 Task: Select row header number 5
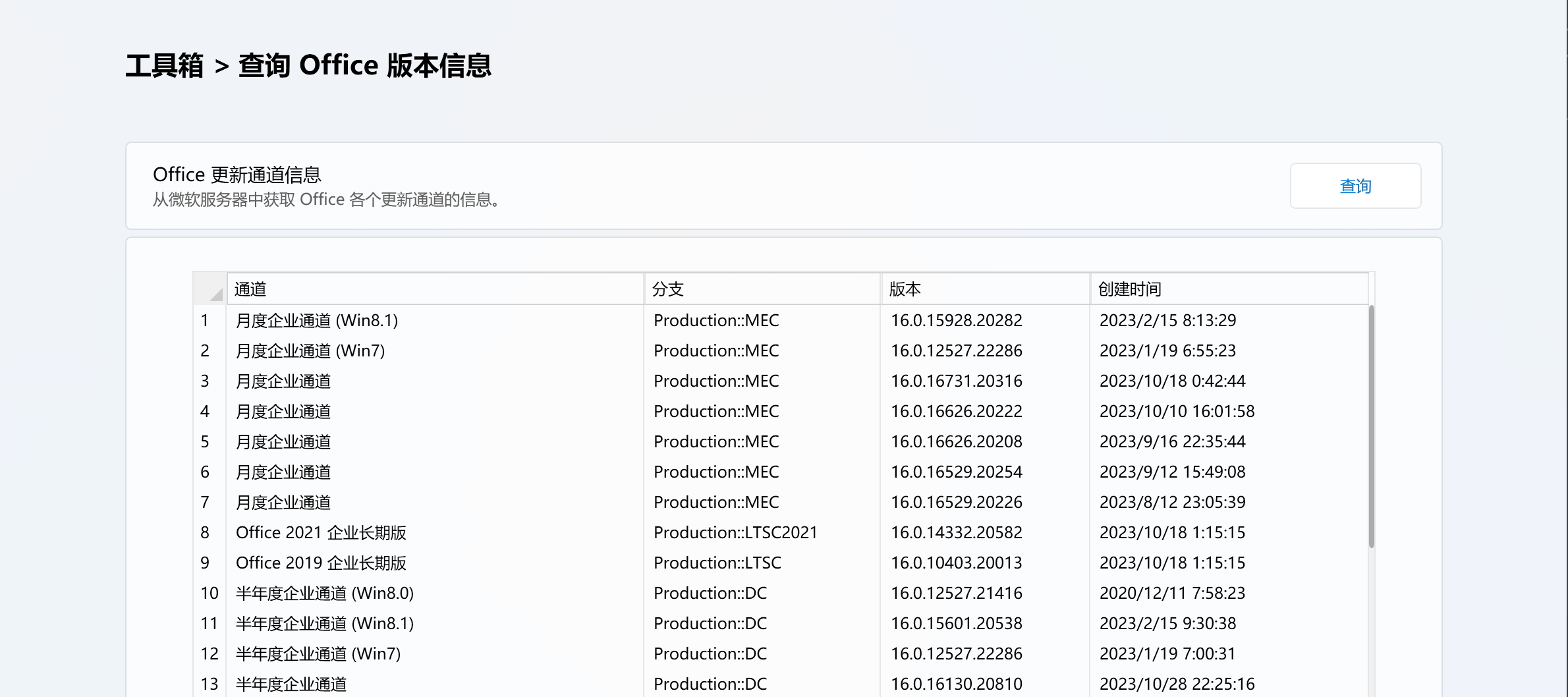210,441
